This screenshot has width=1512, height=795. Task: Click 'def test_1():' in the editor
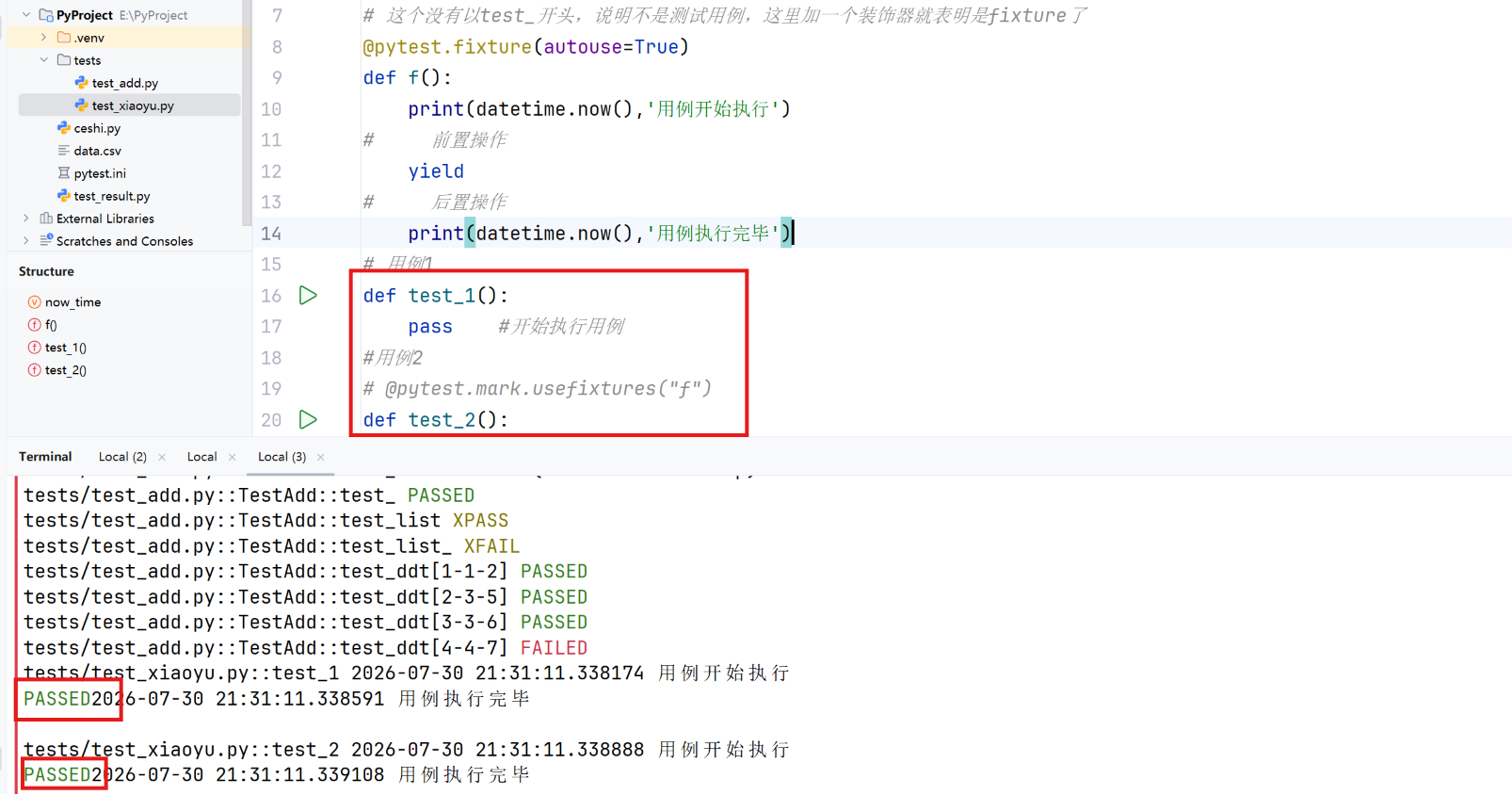pyautogui.click(x=436, y=296)
